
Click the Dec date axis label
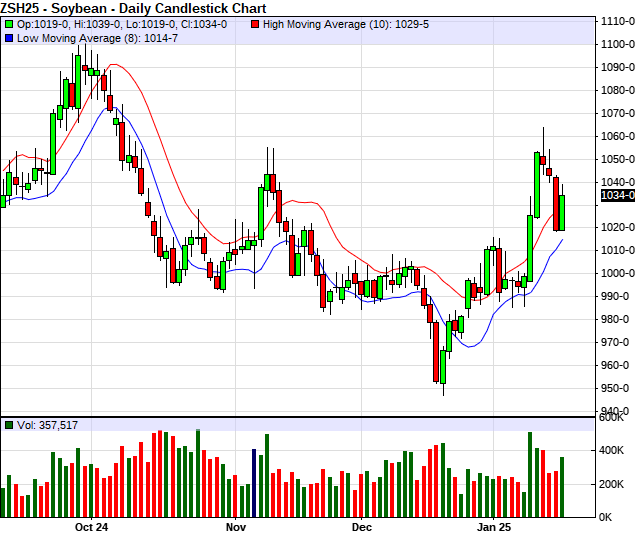(361, 526)
